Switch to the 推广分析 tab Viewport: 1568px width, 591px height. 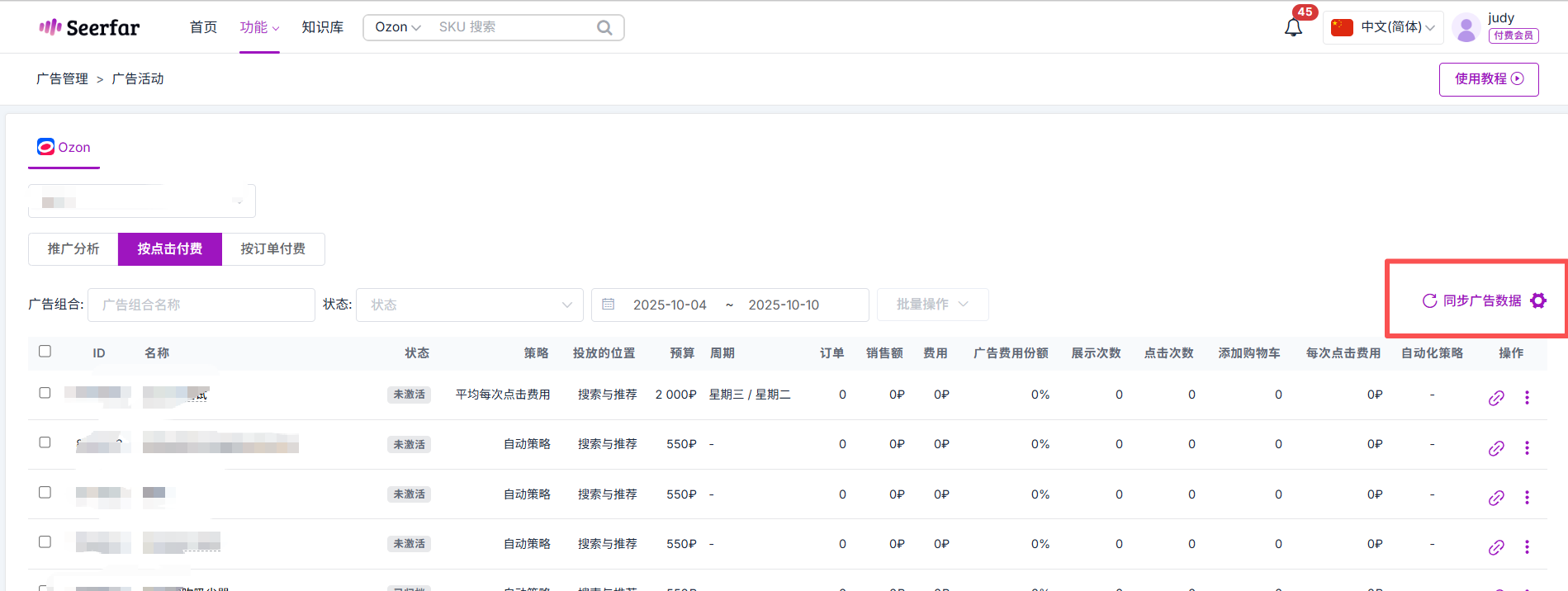73,249
